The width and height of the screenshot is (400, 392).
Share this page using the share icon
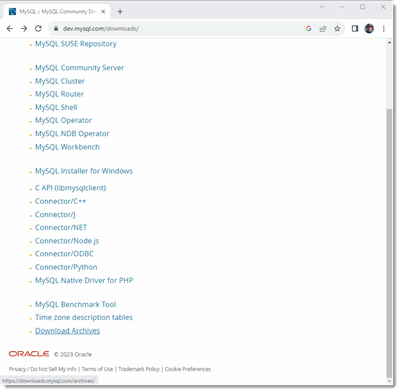pyautogui.click(x=323, y=29)
